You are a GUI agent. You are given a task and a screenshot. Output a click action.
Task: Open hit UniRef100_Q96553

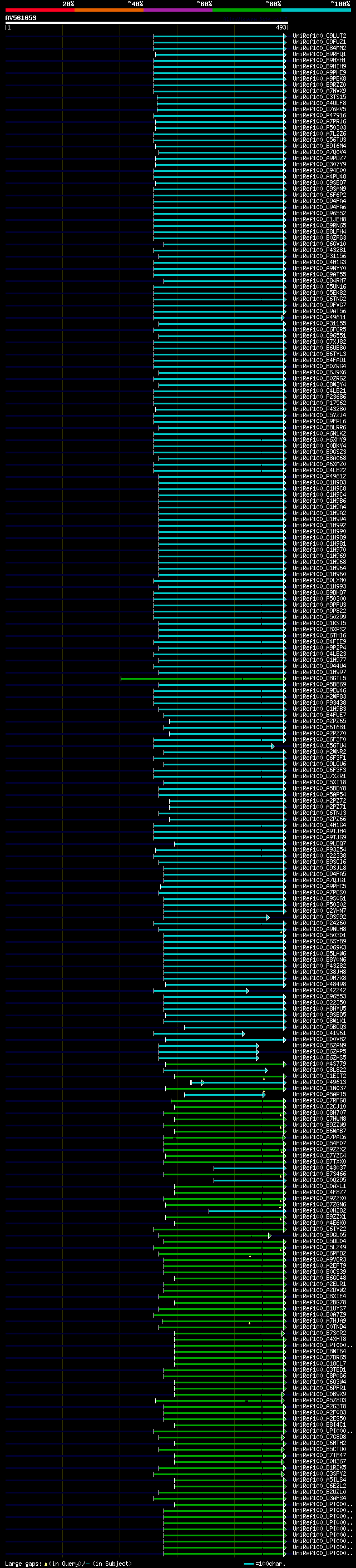click(319, 996)
